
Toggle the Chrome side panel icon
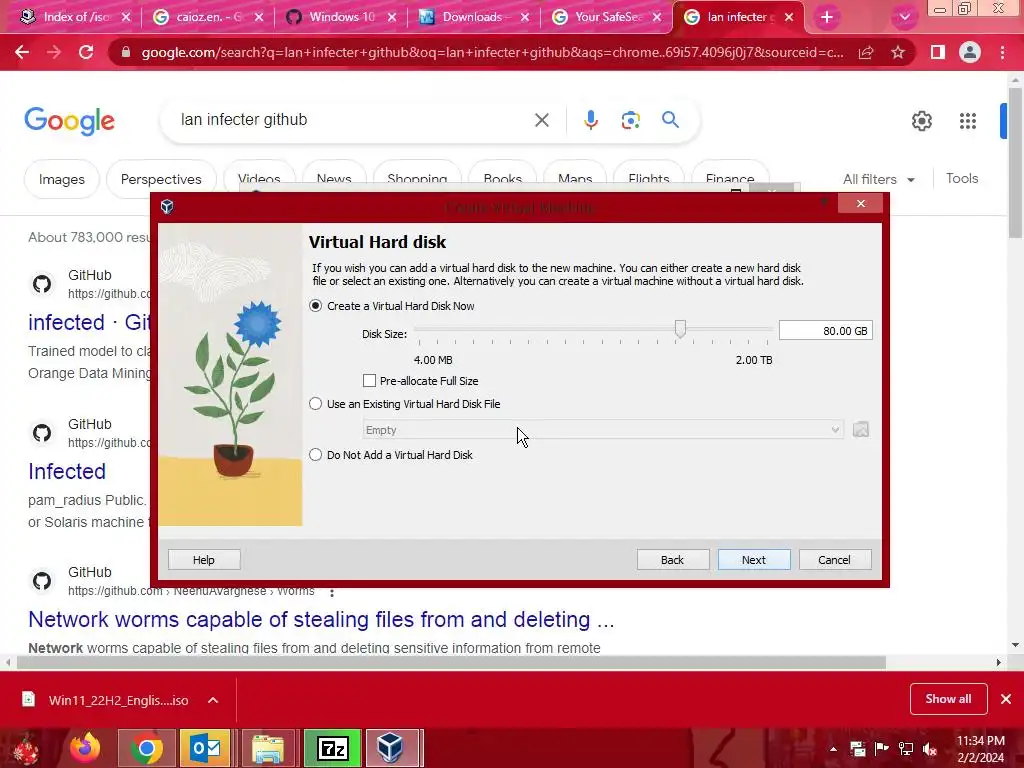click(938, 52)
